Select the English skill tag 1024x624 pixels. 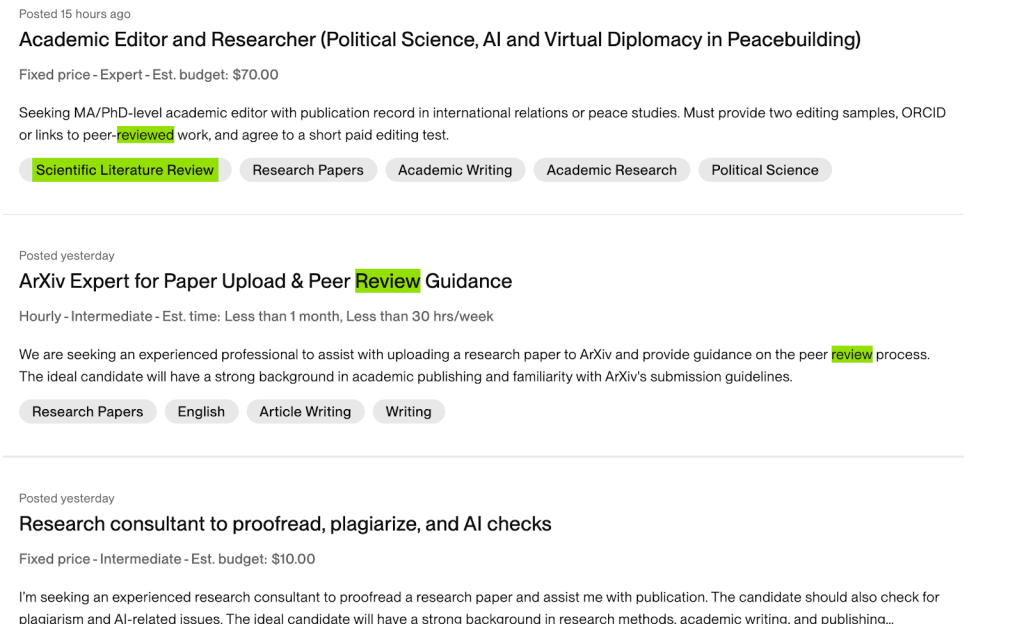click(201, 411)
